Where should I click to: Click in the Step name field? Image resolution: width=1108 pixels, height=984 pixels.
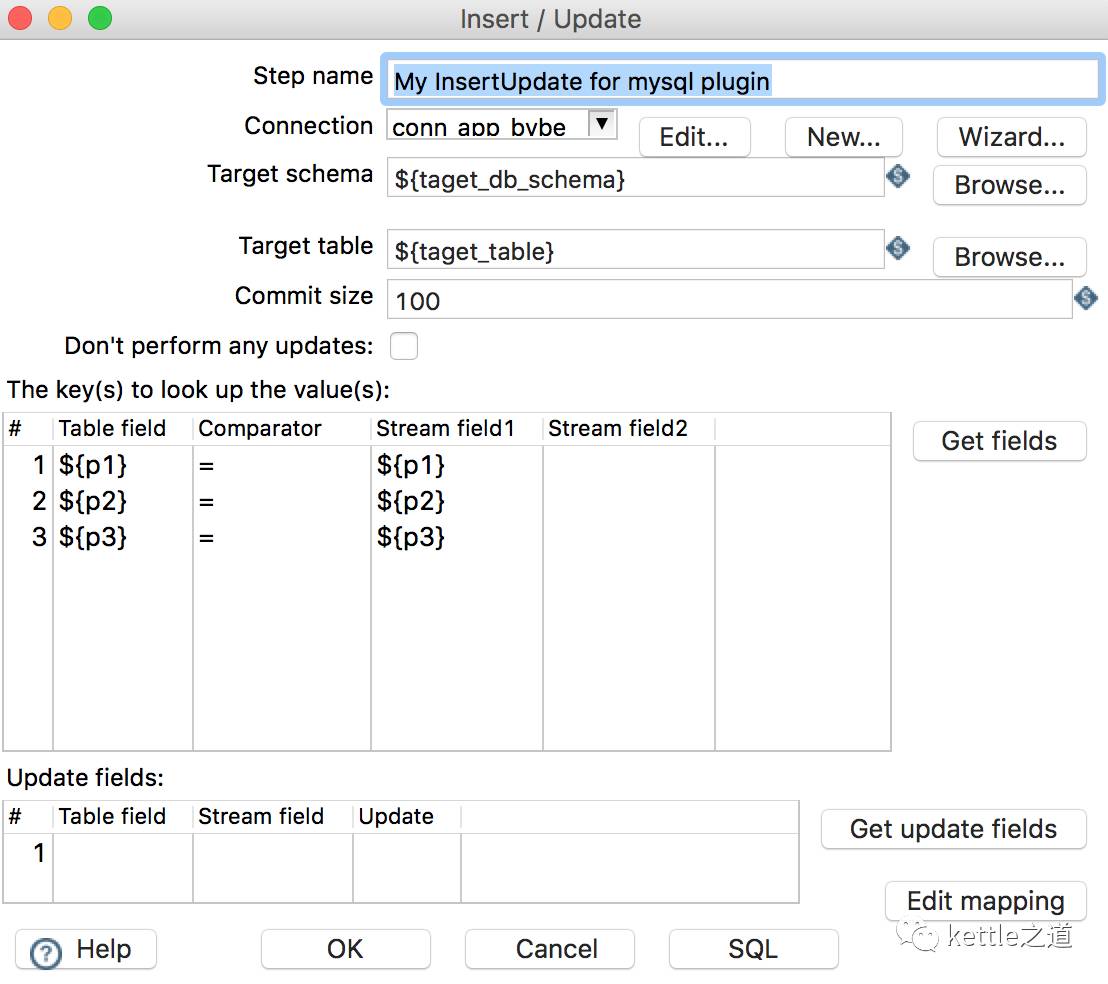740,80
